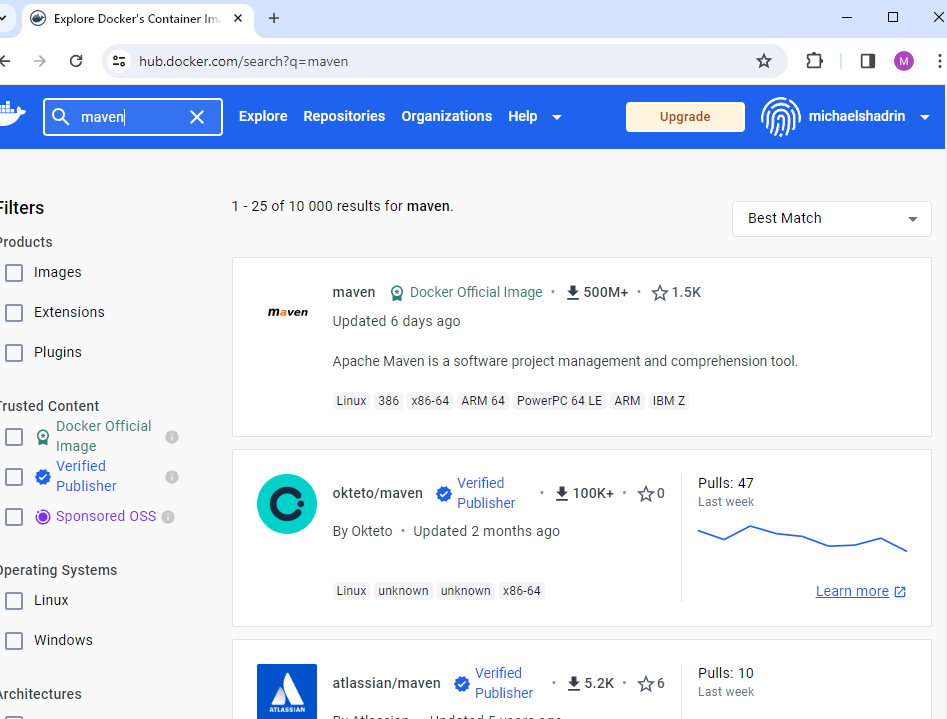Open the Help menu
This screenshot has height=719, width=947.
[x=522, y=116]
